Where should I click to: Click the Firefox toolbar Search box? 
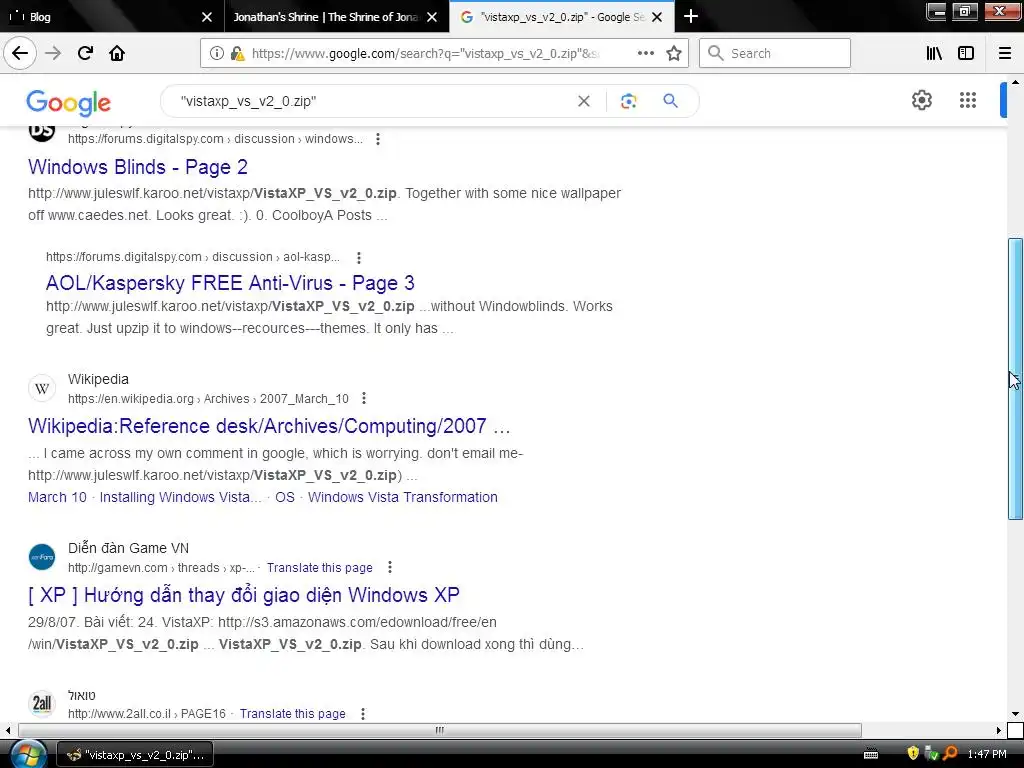coord(775,53)
